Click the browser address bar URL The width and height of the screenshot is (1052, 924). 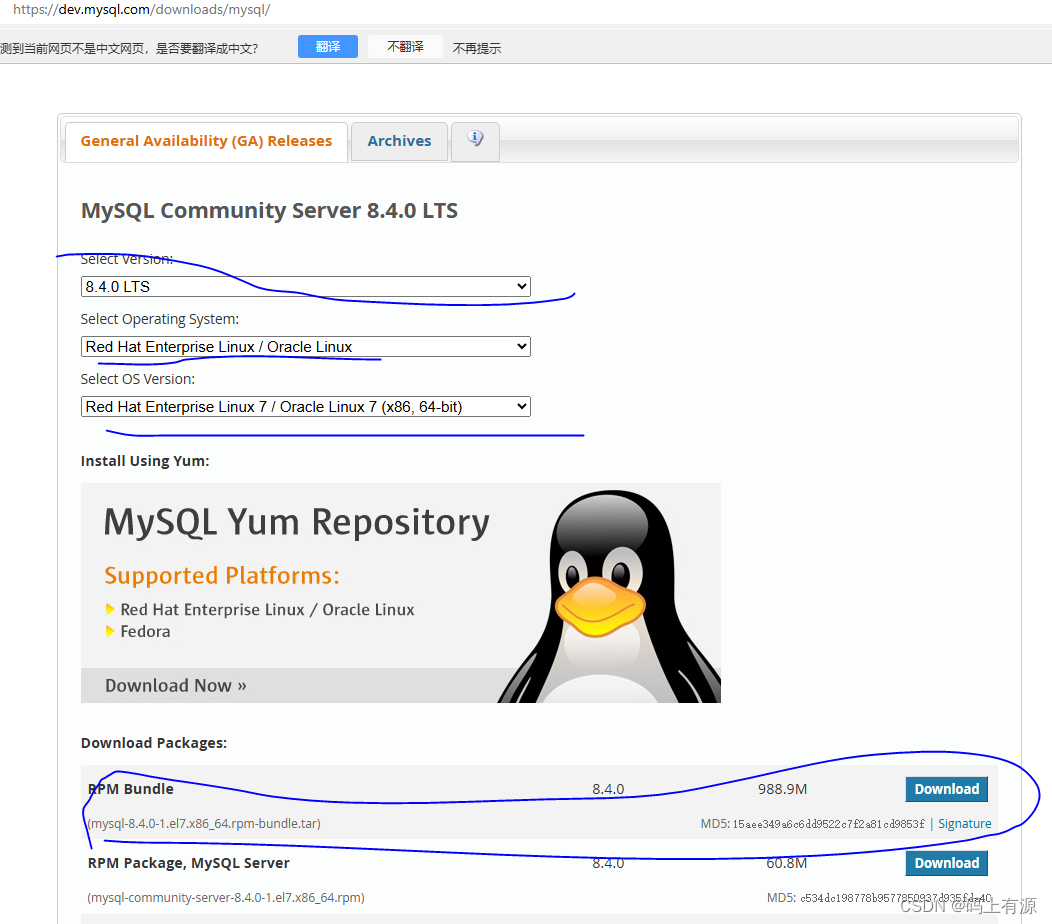coord(142,9)
